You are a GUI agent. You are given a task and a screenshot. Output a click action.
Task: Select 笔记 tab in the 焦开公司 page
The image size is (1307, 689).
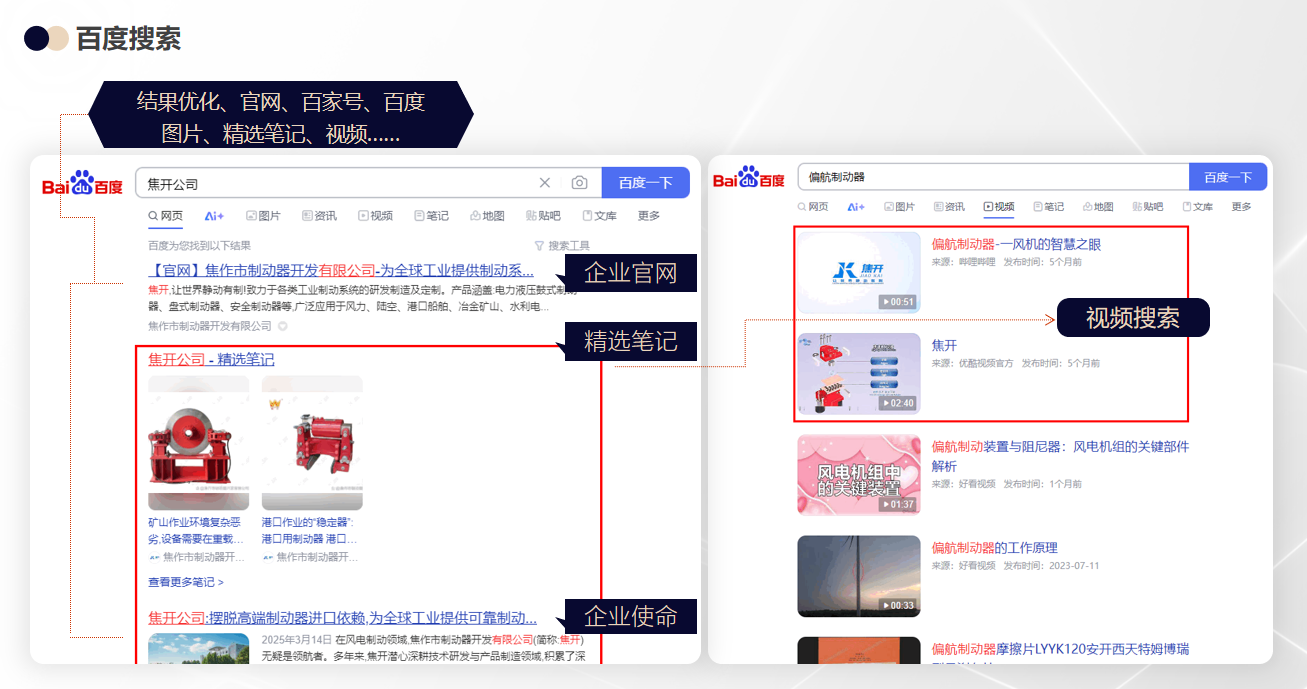pyautogui.click(x=432, y=215)
